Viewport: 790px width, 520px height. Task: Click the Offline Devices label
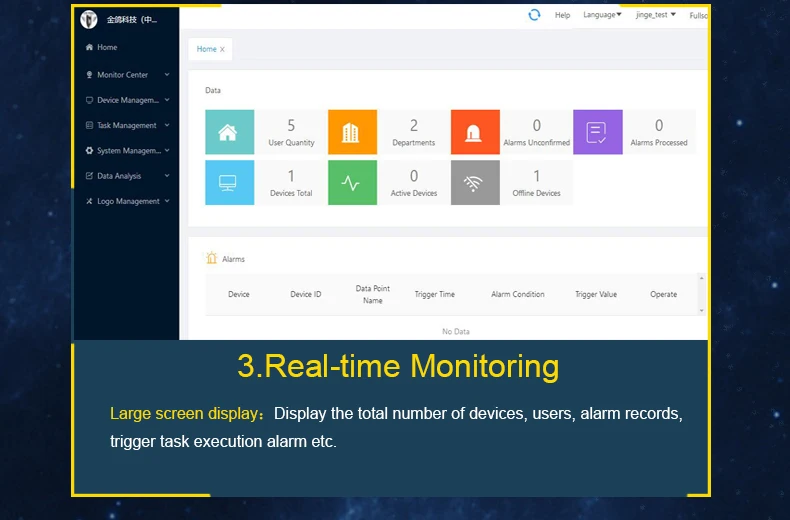click(x=537, y=193)
